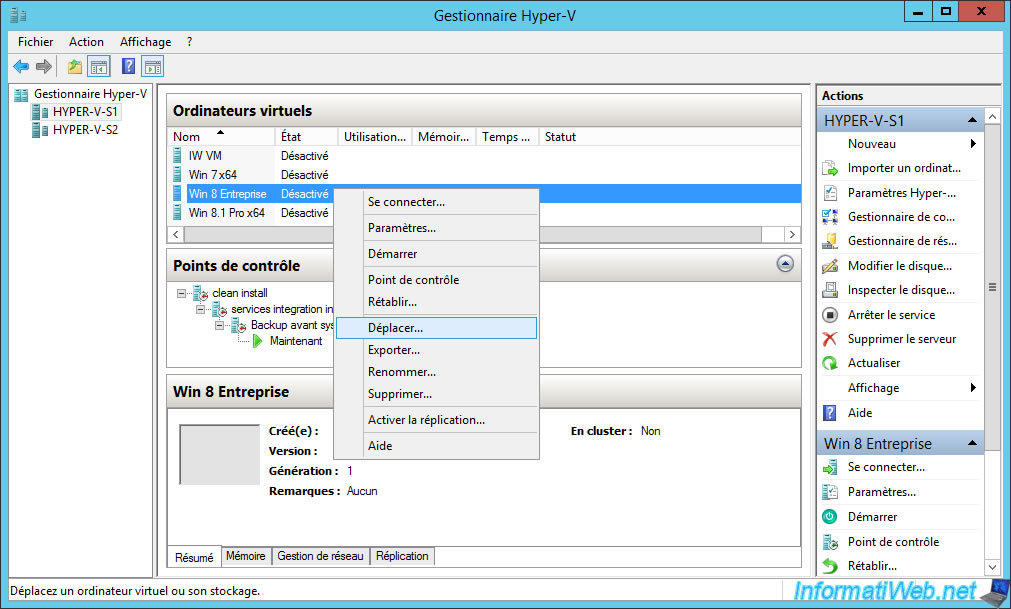Viewport: 1011px width, 609px height.
Task: Switch to the Gestion de réseau tab
Action: click(320, 556)
